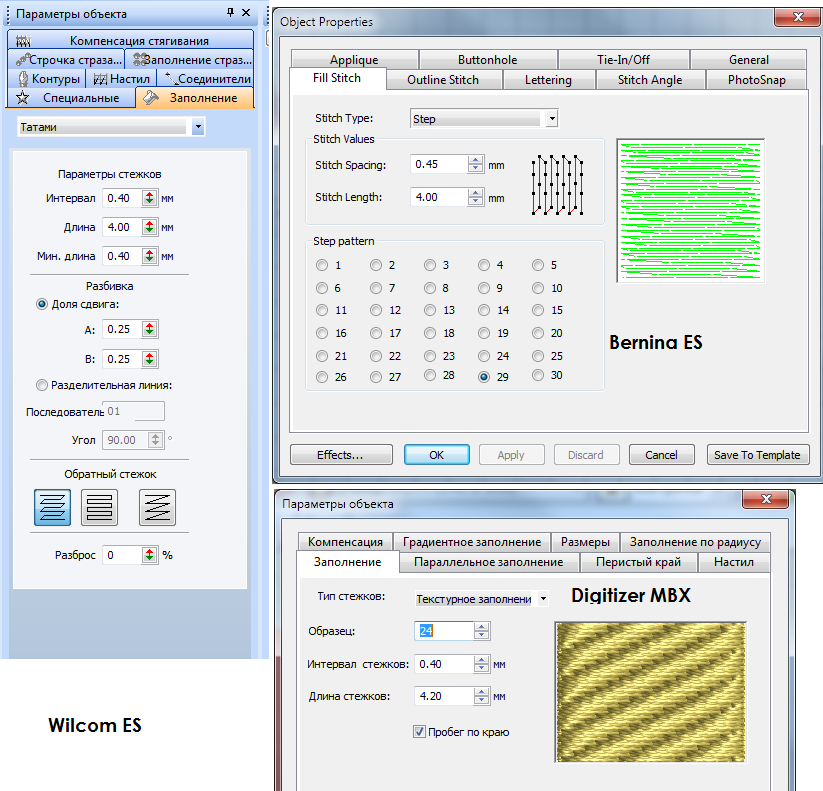
Task: Open the Соединители connectors tab
Action: (x=207, y=78)
